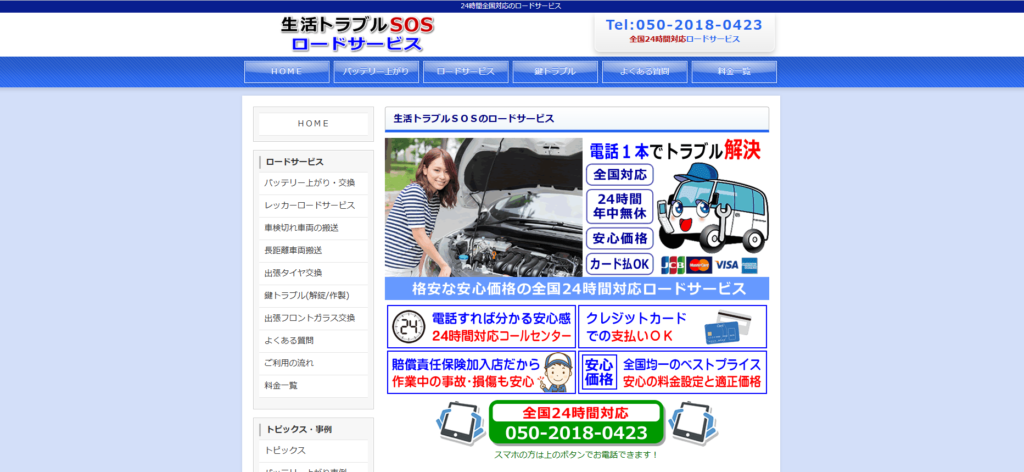1024x472 pixels.
Task: Click the 安心価格 badge icon
Action: tap(599, 372)
